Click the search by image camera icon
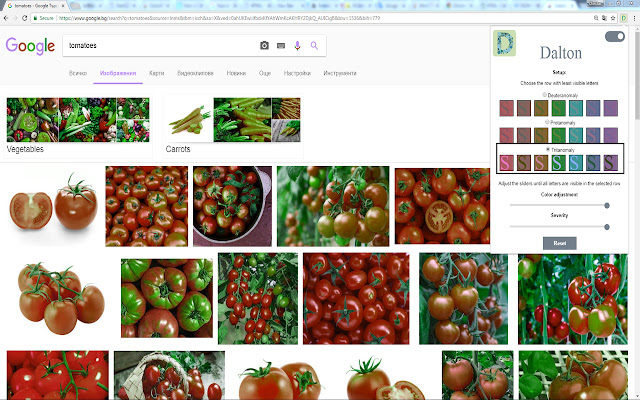 pyautogui.click(x=264, y=45)
